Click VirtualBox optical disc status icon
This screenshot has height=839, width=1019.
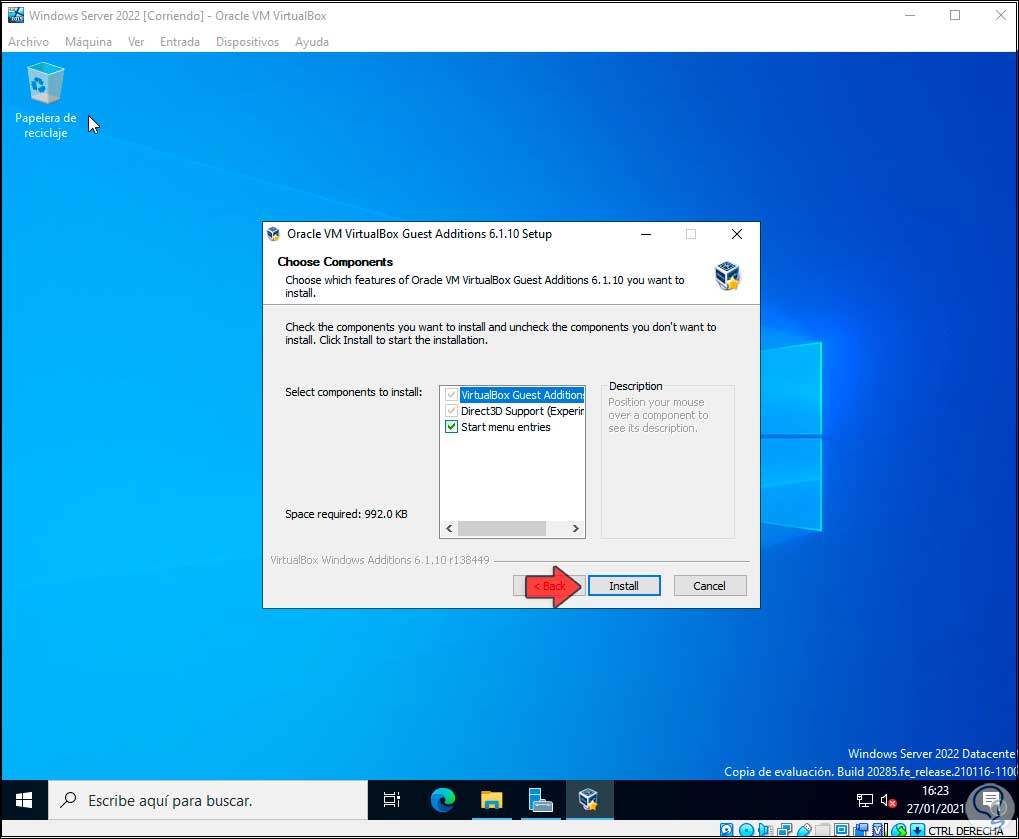tap(747, 830)
